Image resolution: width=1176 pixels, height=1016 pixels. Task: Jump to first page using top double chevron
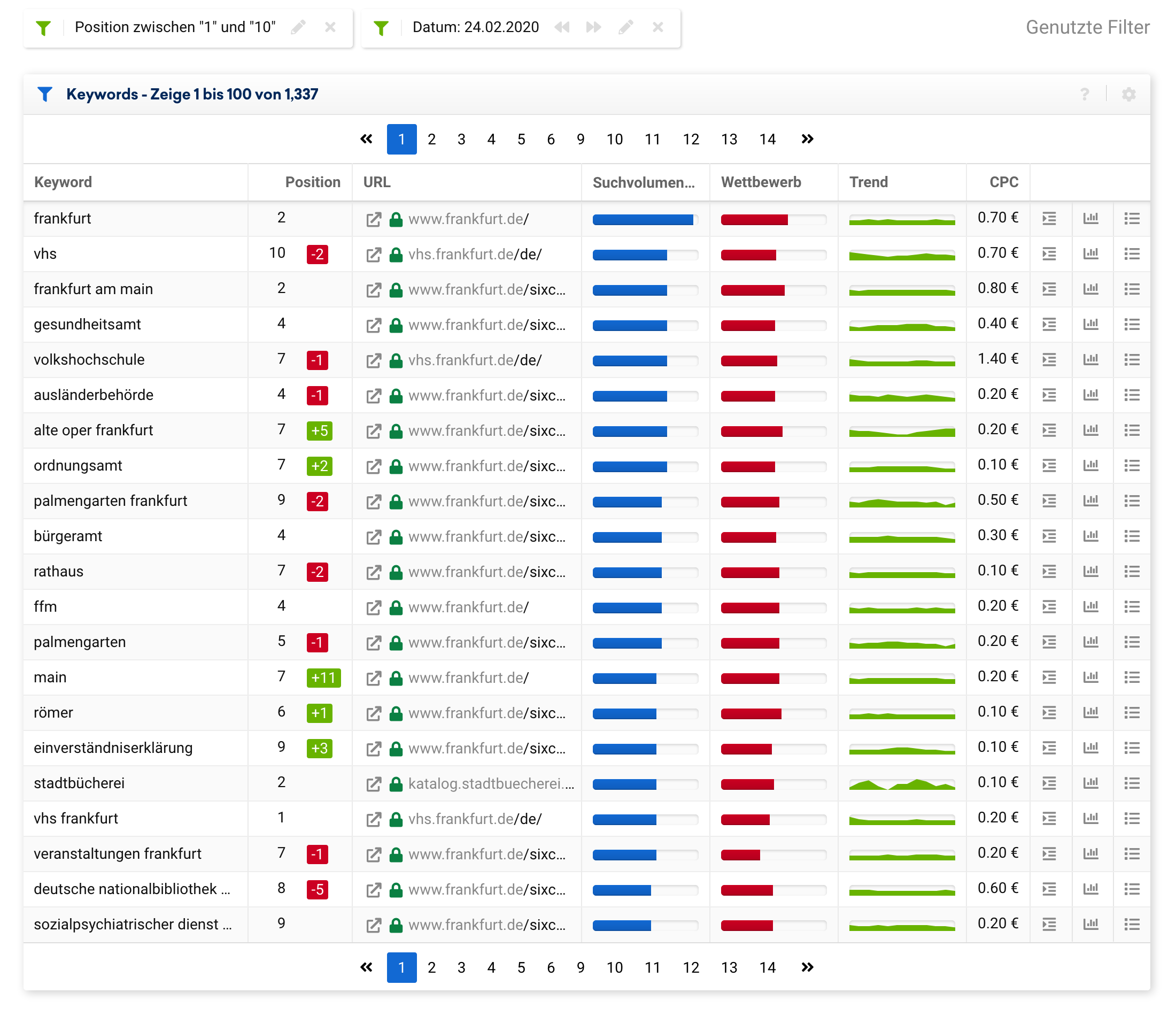pyautogui.click(x=367, y=139)
